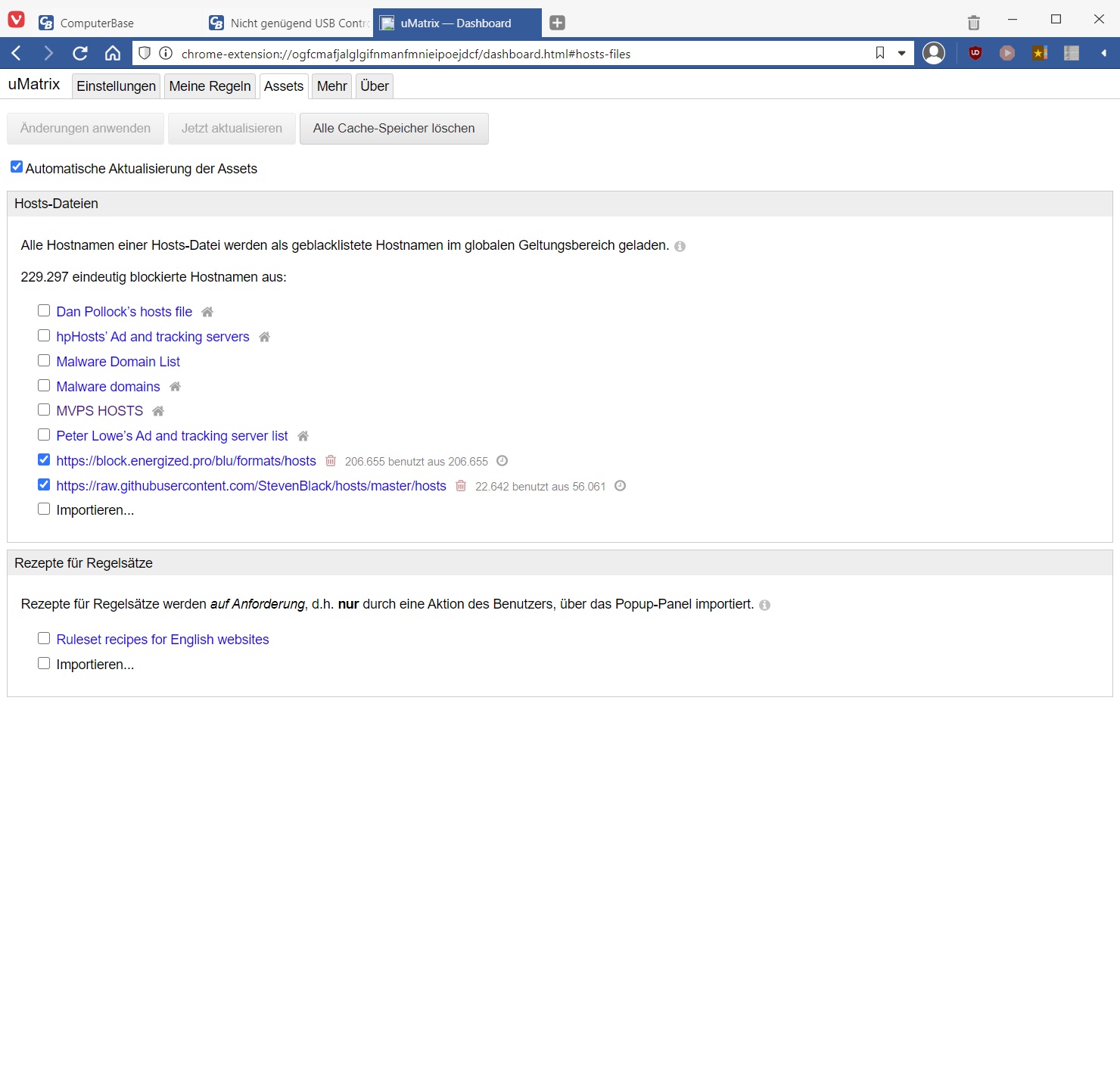Viewport: 1120px width, 1090px height.
Task: Switch to the ComputerBase tab
Action: coord(117,23)
